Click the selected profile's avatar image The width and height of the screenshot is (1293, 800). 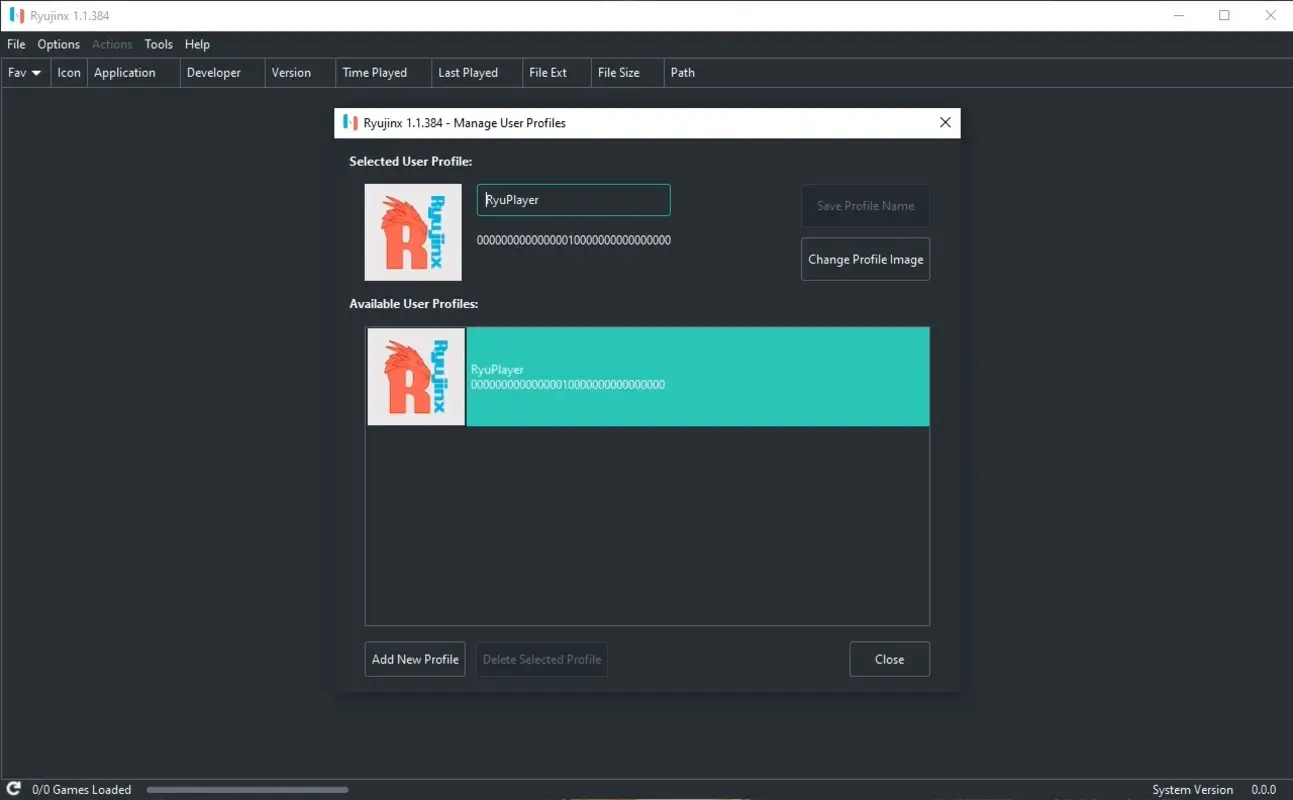[x=412, y=232]
